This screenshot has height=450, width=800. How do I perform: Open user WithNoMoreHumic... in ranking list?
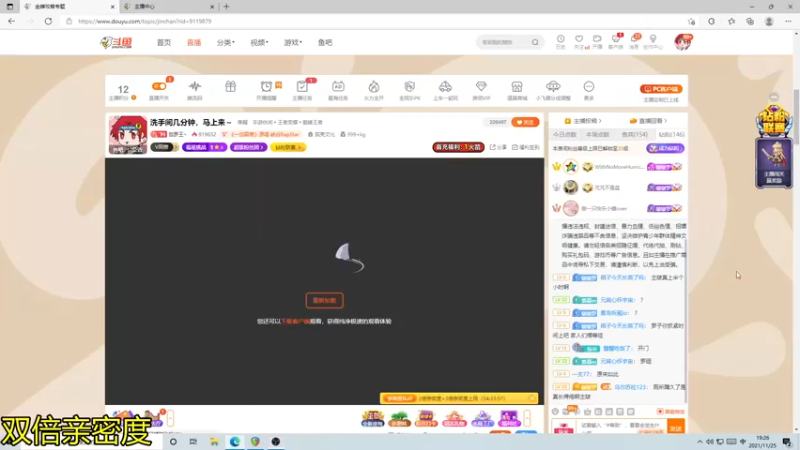(618, 167)
